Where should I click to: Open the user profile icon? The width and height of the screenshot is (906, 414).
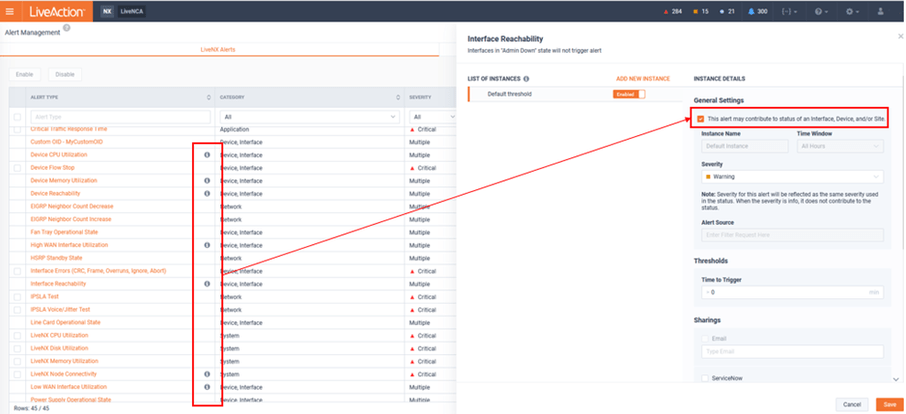(x=881, y=12)
